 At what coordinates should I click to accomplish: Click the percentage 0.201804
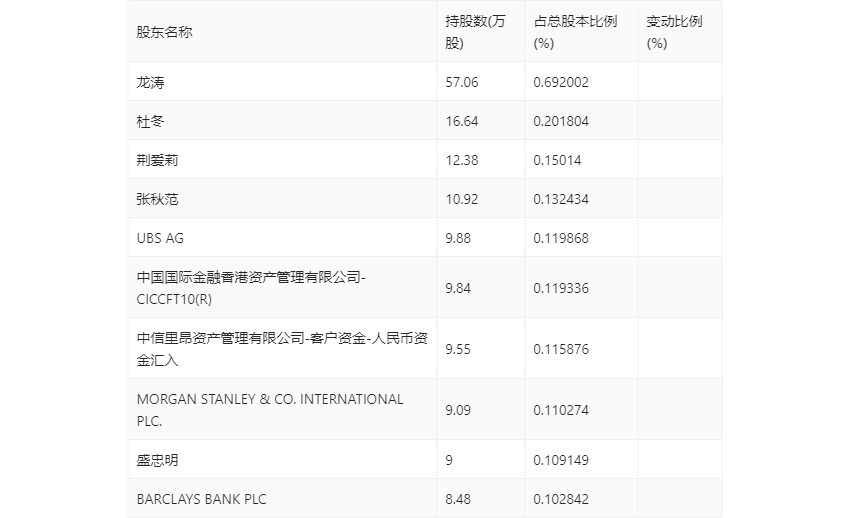[561, 121]
